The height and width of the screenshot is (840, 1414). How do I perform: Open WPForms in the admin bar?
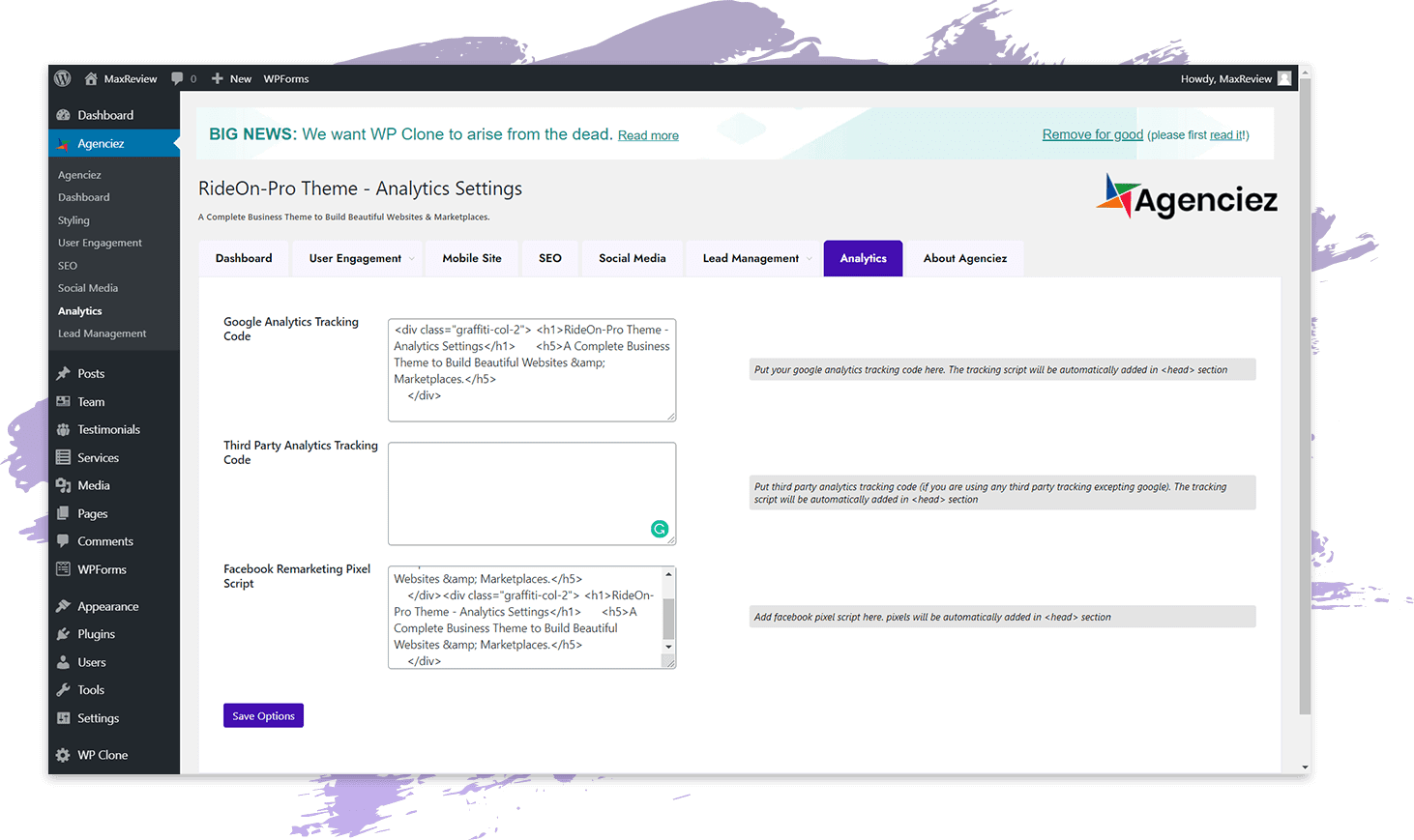(x=286, y=78)
